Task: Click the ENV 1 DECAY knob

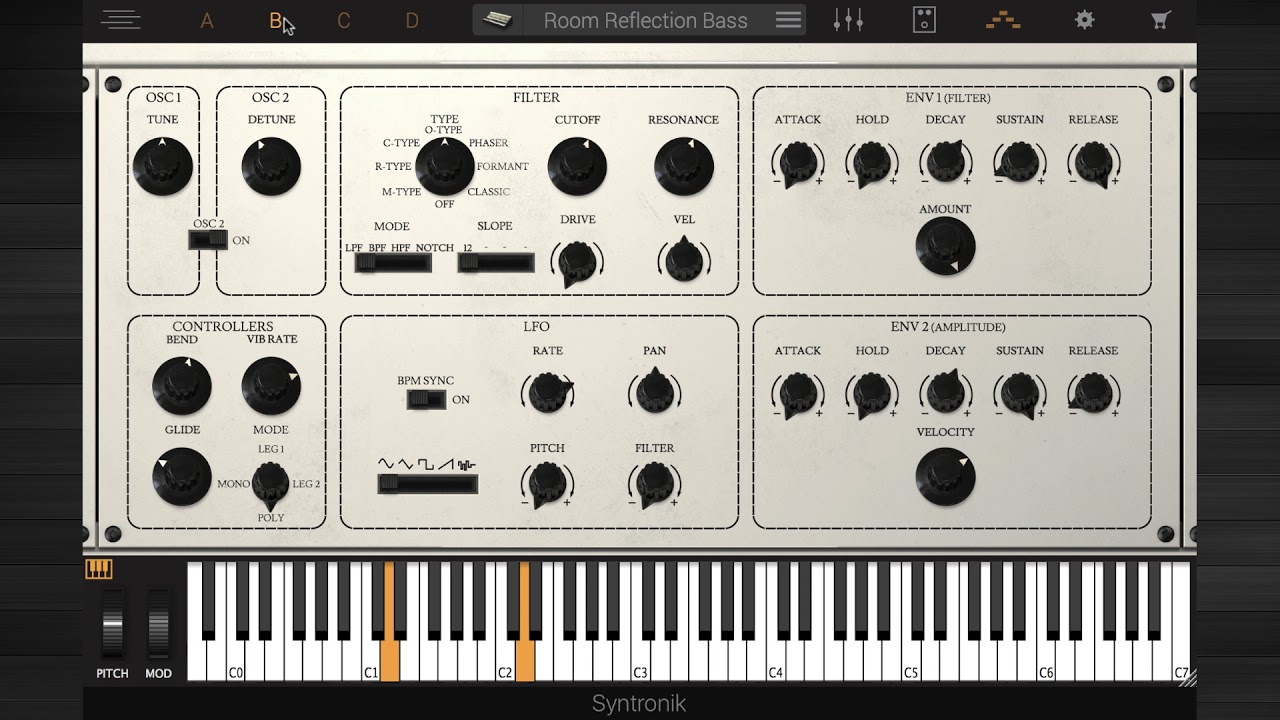Action: click(x=946, y=162)
